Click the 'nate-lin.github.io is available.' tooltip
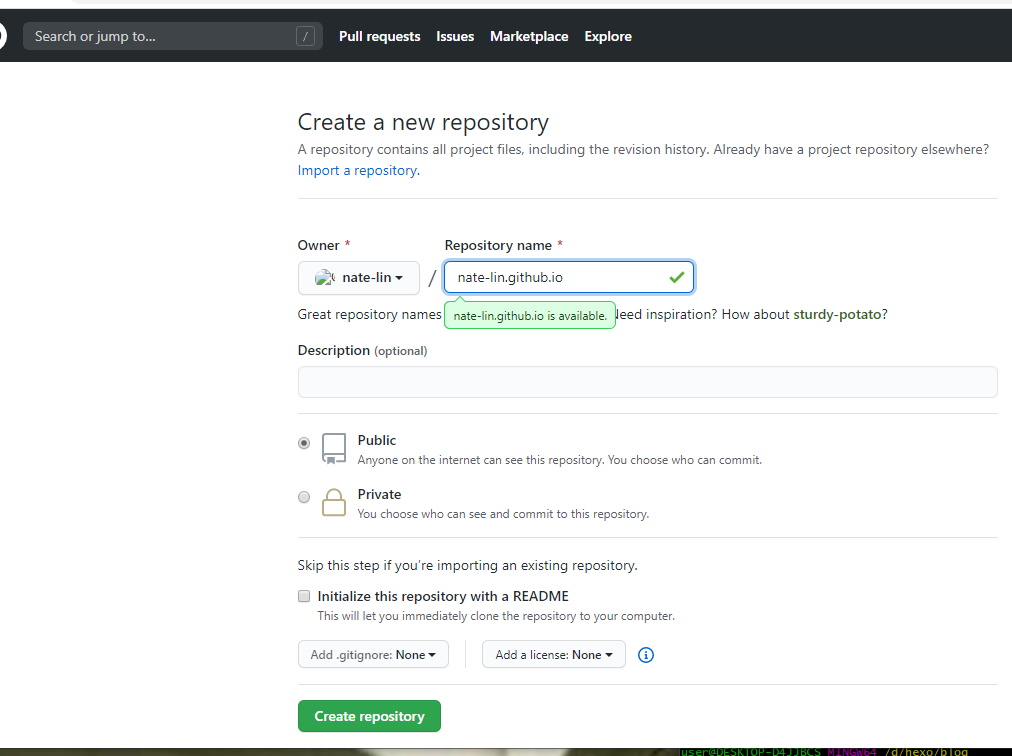 point(530,316)
